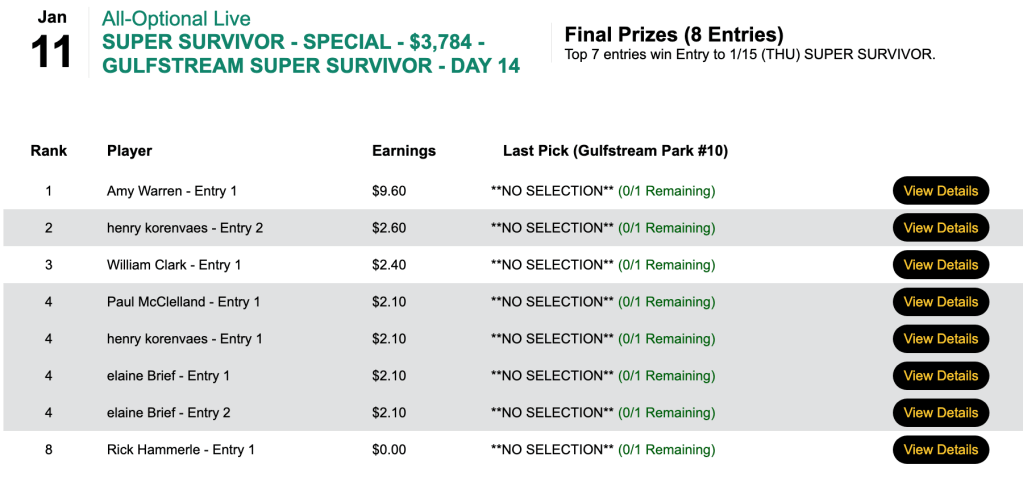Show details for Paul McClelland's entry
The height and width of the screenshot is (477, 1023).
(940, 302)
